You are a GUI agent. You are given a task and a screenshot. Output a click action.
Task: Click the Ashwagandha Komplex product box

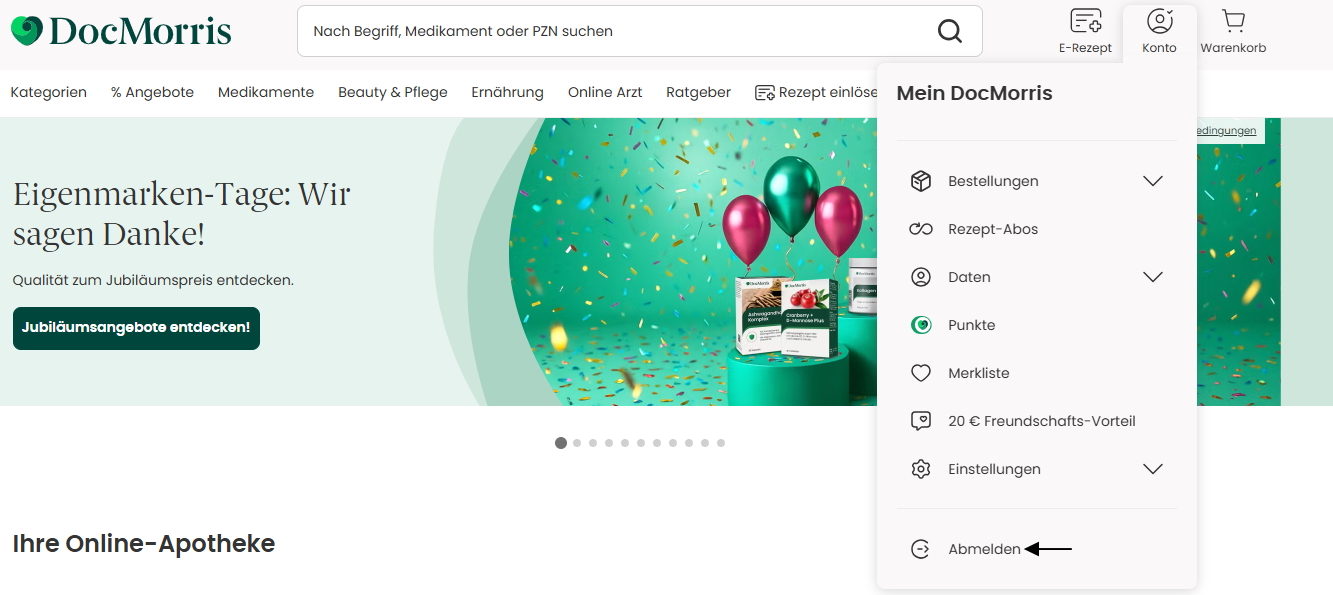[760, 316]
